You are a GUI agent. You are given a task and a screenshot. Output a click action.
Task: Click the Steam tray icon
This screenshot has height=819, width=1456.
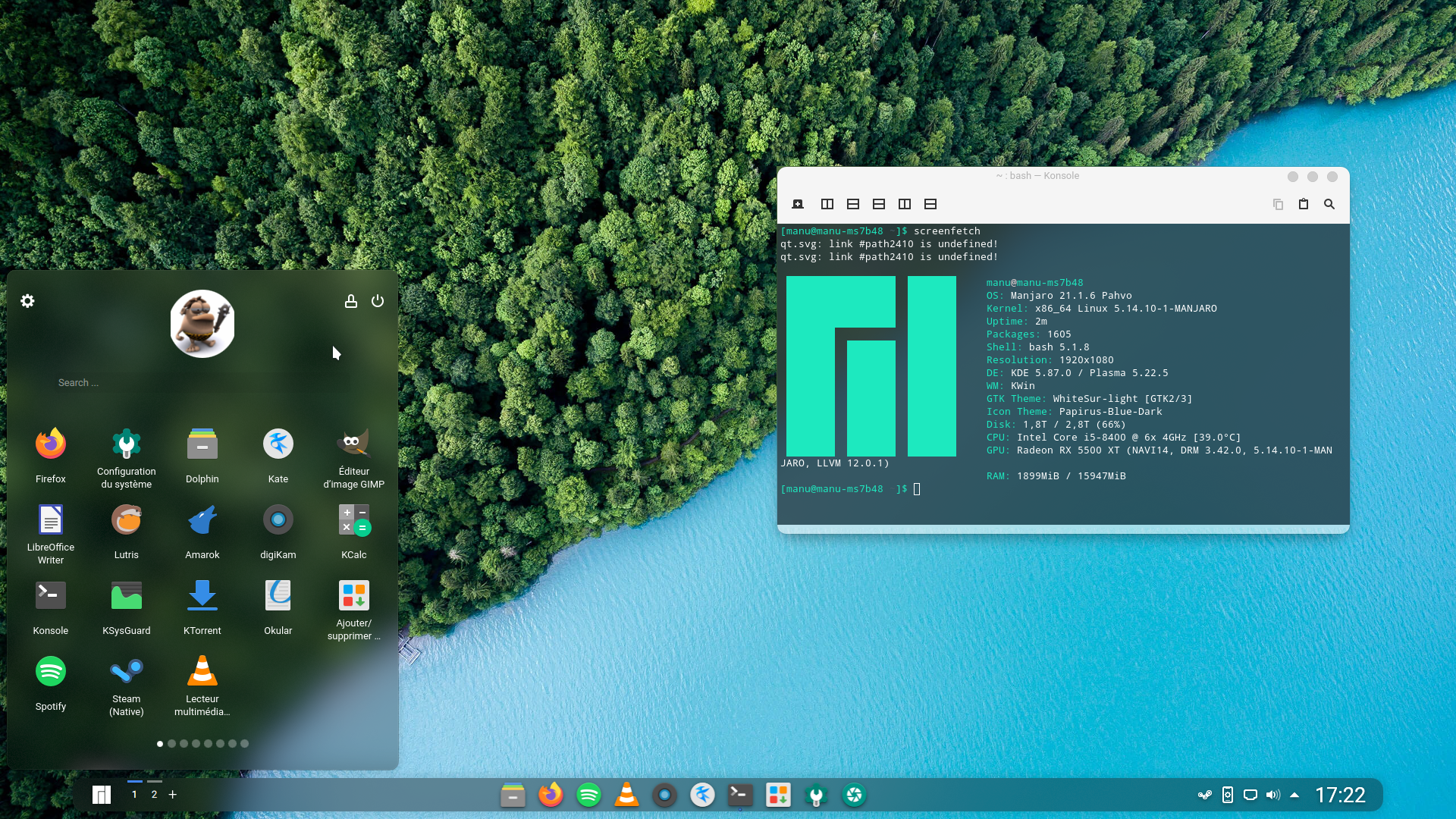click(1205, 795)
